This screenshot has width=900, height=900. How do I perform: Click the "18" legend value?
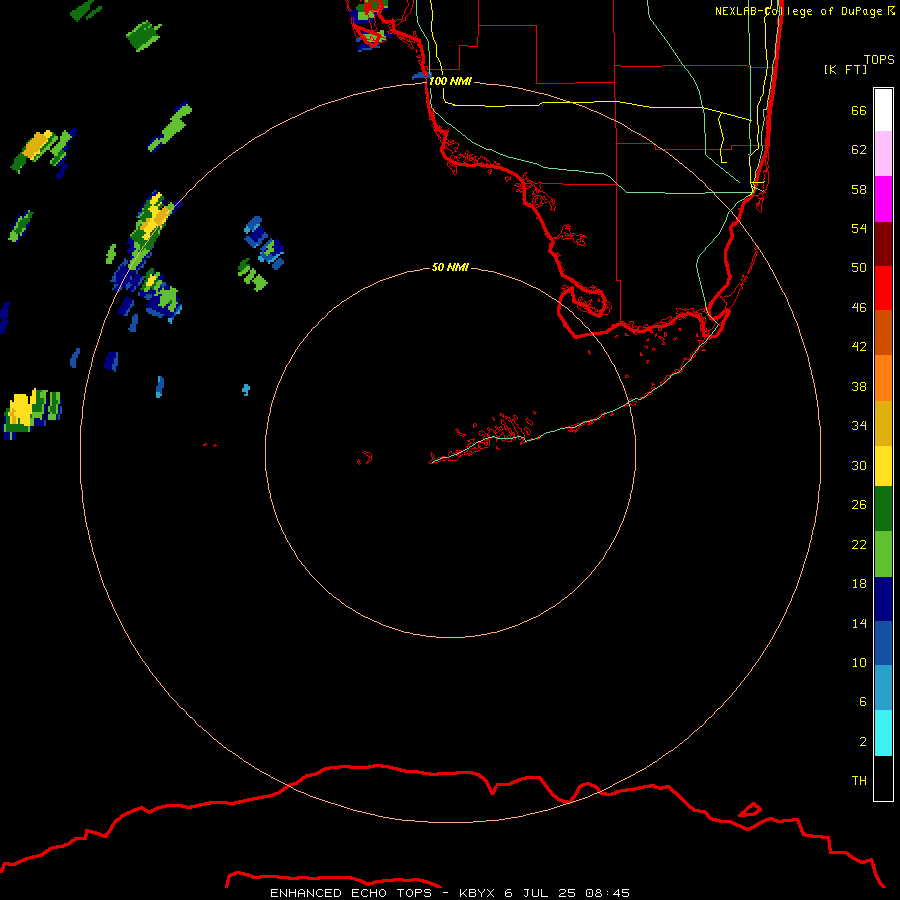(x=859, y=584)
